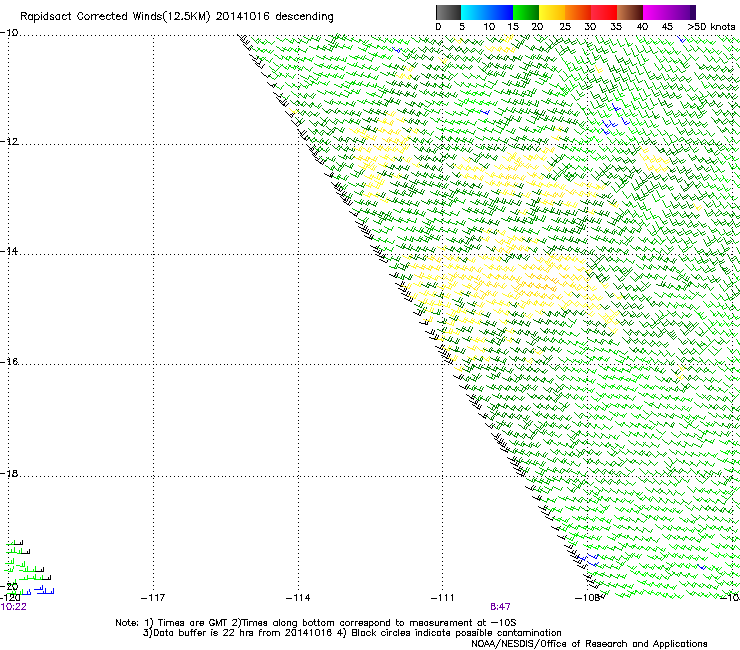Click the legend label '25'

565,27
